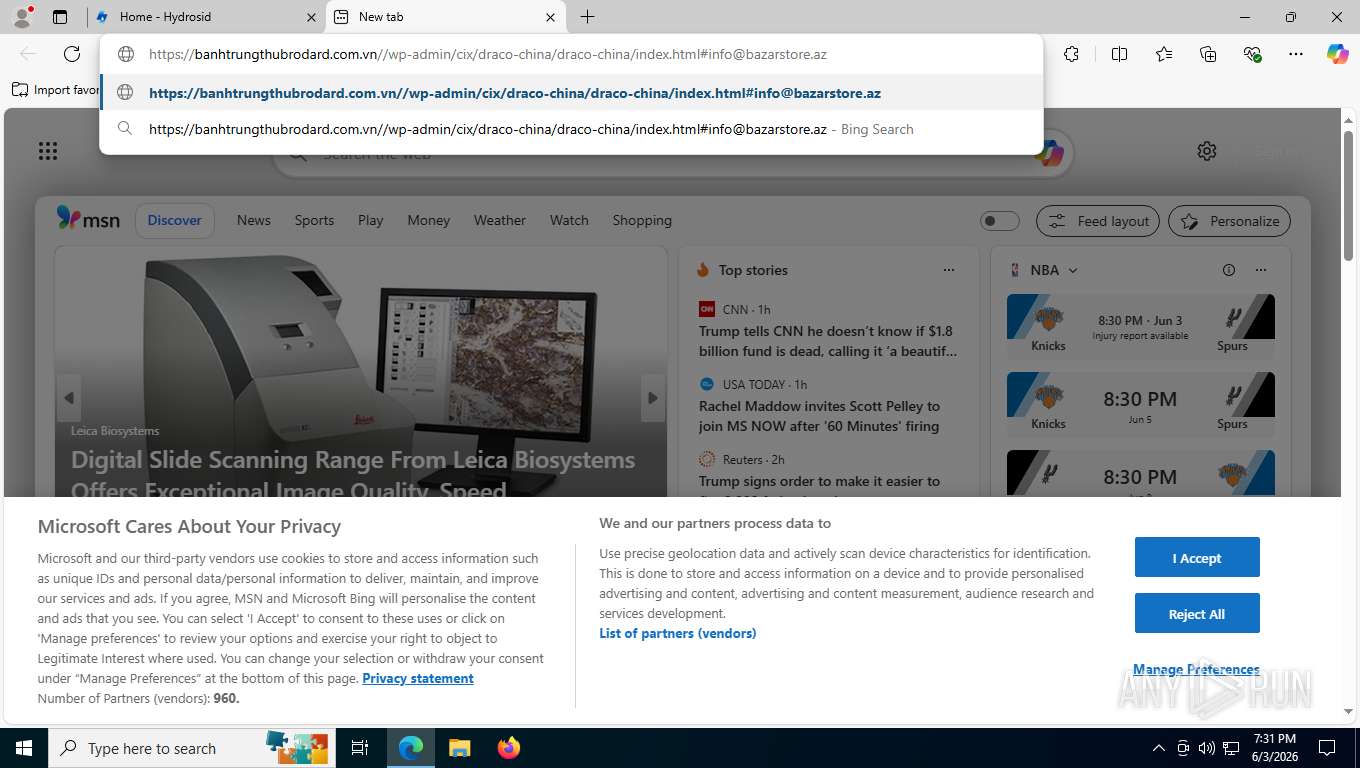Viewport: 1360px width, 768px height.
Task: Close the Home - Hydrosid tab
Action: click(311, 17)
